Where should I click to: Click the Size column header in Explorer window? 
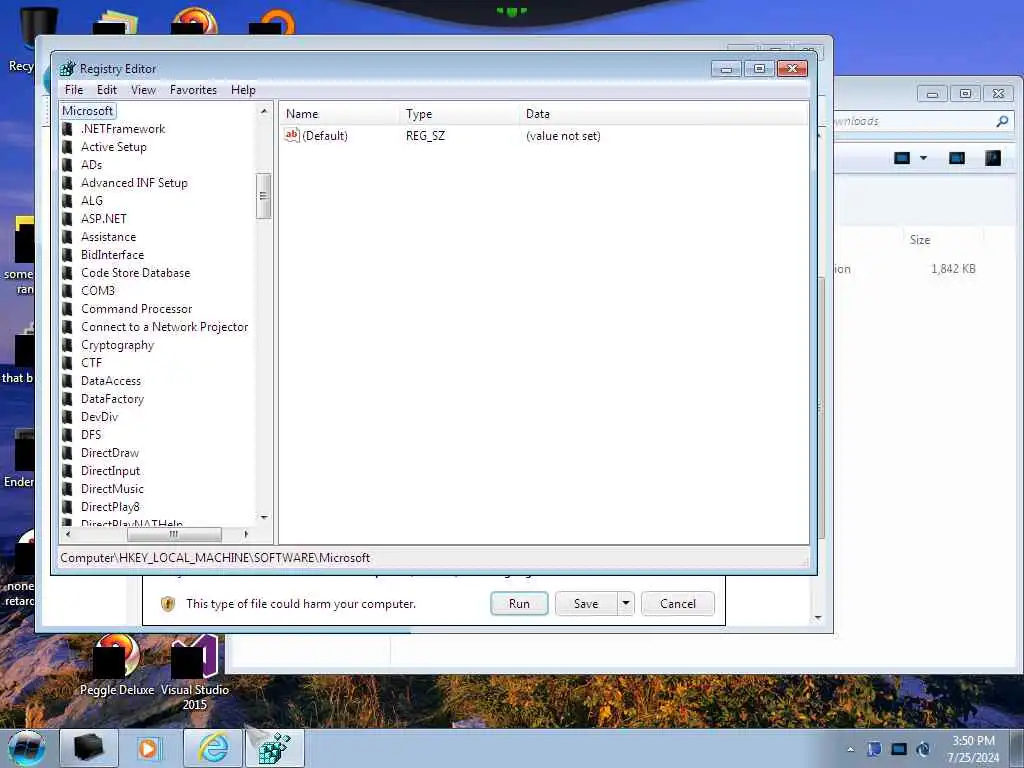pyautogui.click(x=920, y=240)
